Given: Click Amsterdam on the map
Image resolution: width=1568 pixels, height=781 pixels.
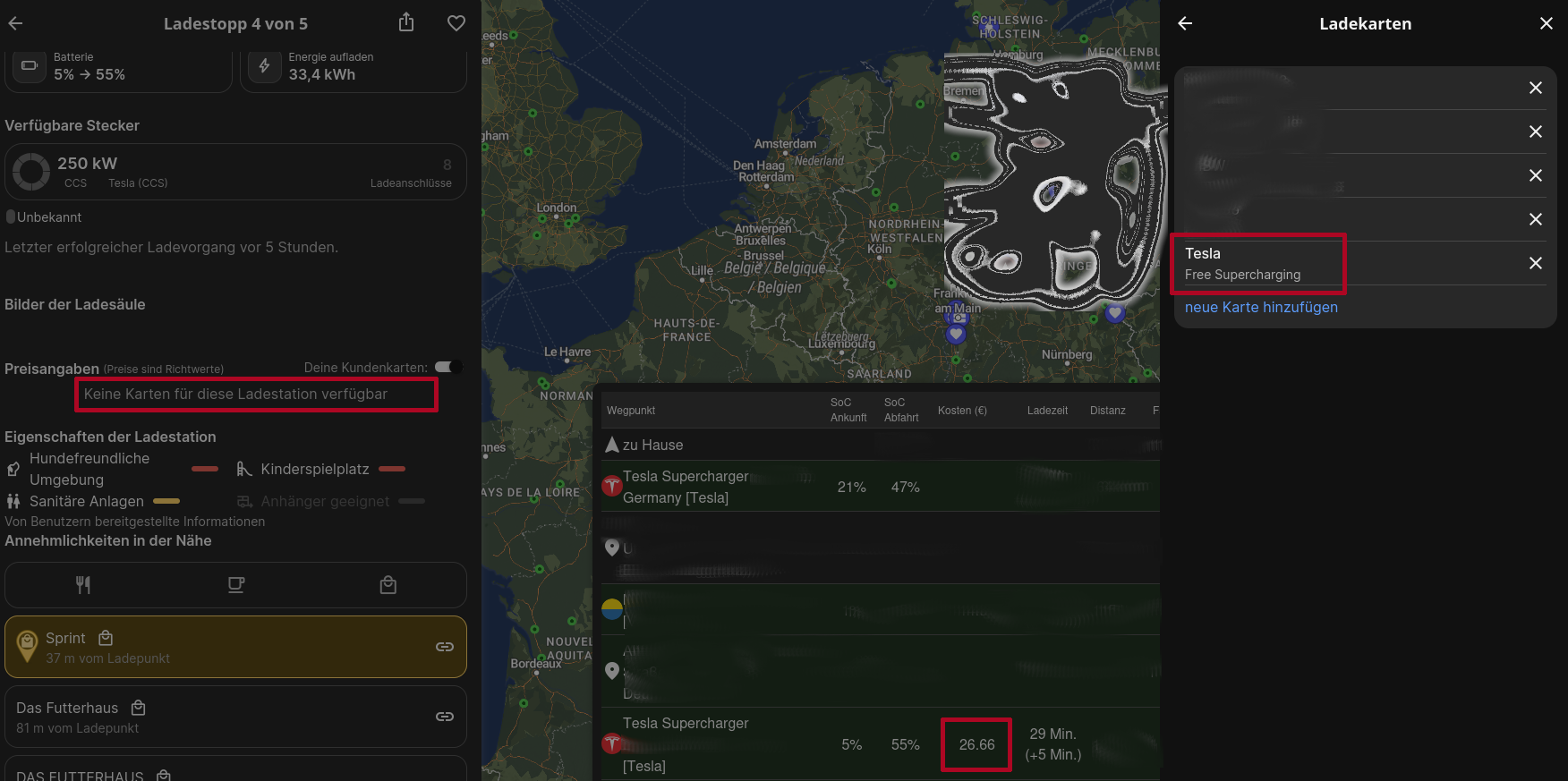Looking at the screenshot, I should [785, 143].
